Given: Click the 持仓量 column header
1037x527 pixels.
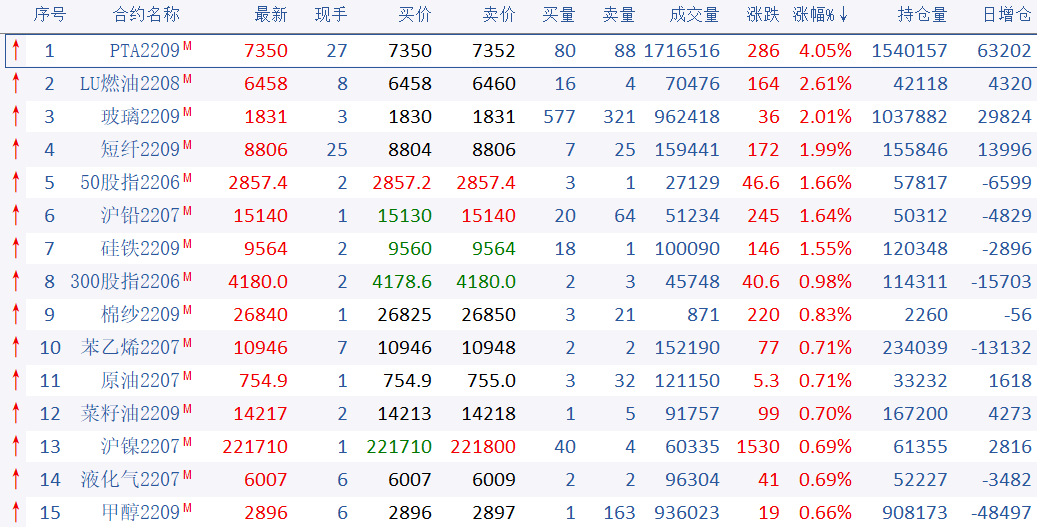Looking at the screenshot, I should (922, 15).
